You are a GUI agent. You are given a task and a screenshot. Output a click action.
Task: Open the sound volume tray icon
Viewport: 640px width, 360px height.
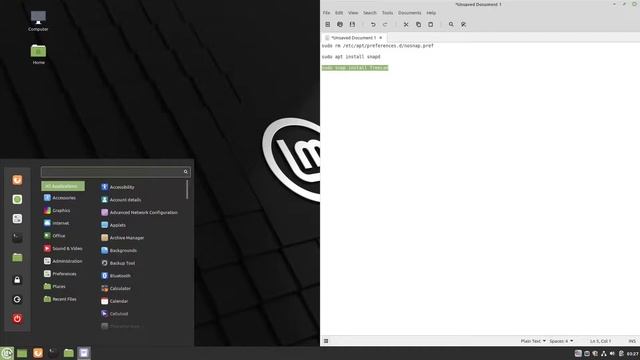tap(612, 353)
